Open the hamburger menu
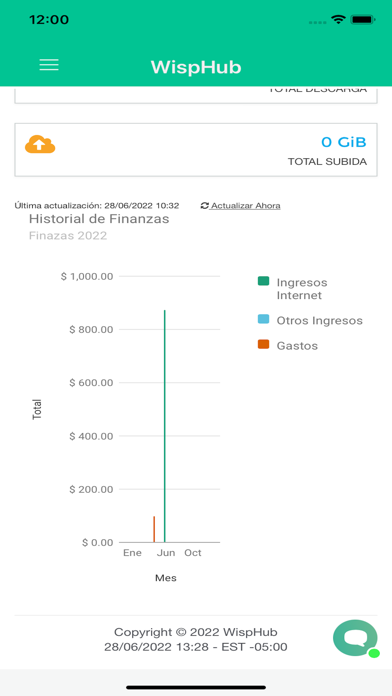Viewport: 392px width, 696px height. [x=49, y=65]
